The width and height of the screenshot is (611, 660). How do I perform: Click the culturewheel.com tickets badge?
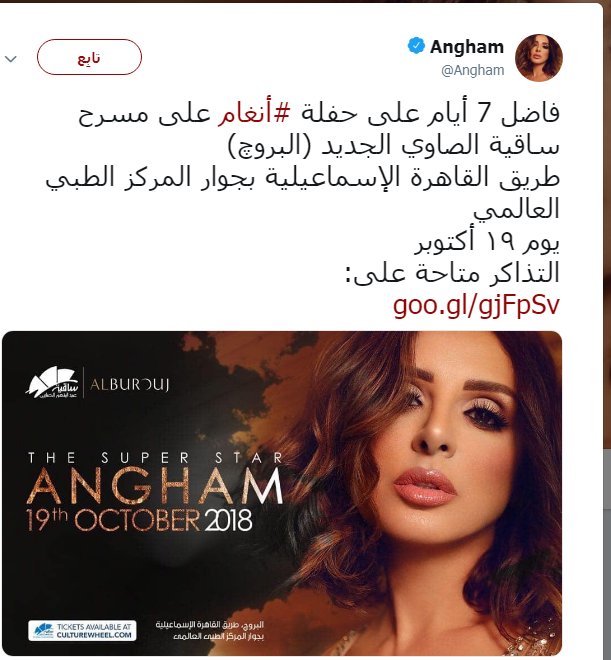tap(82, 631)
